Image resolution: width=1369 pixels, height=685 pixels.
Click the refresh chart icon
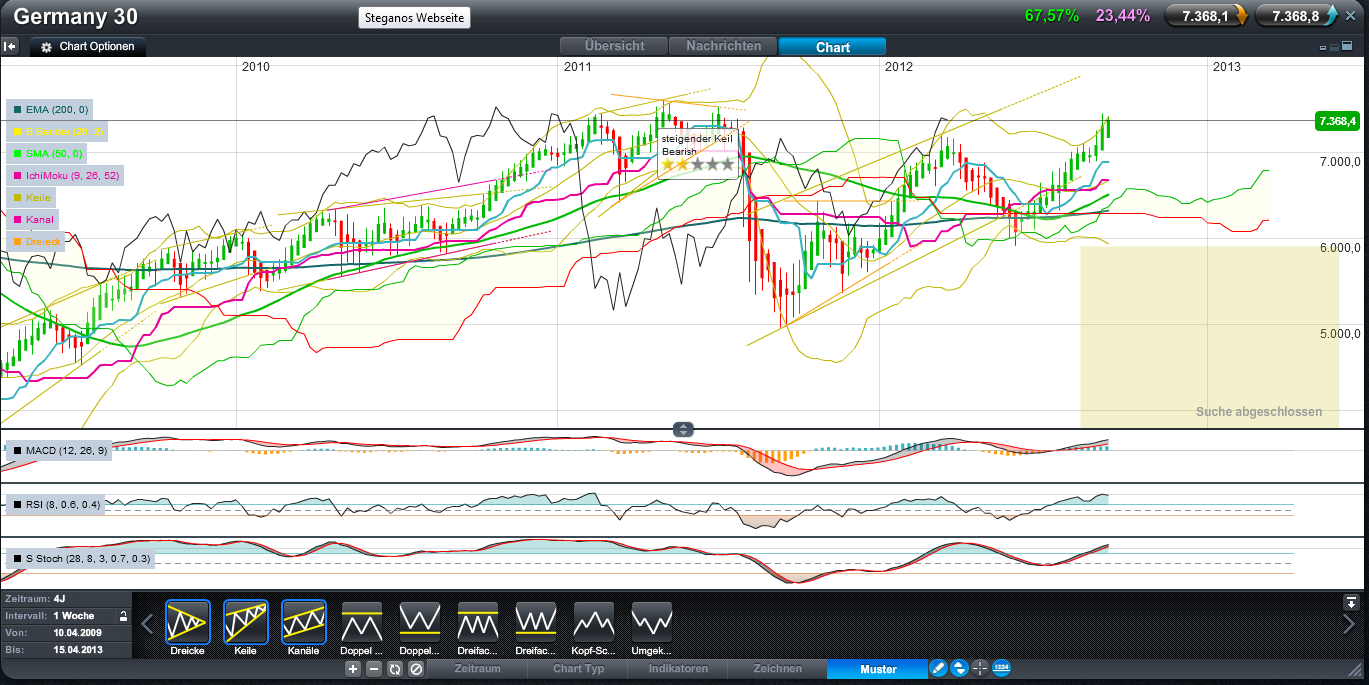[395, 669]
